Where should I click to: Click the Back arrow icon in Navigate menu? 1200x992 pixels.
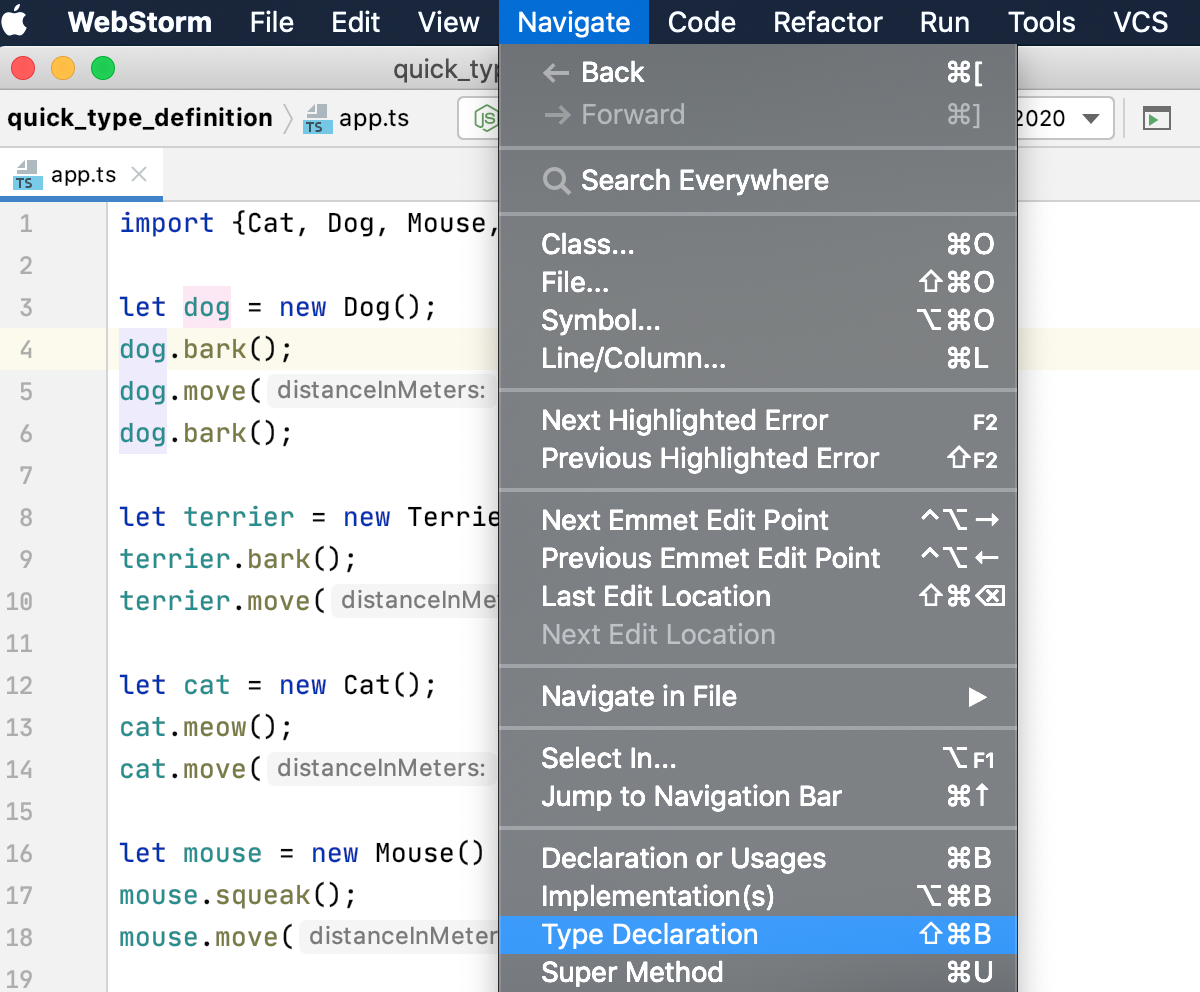[x=555, y=73]
